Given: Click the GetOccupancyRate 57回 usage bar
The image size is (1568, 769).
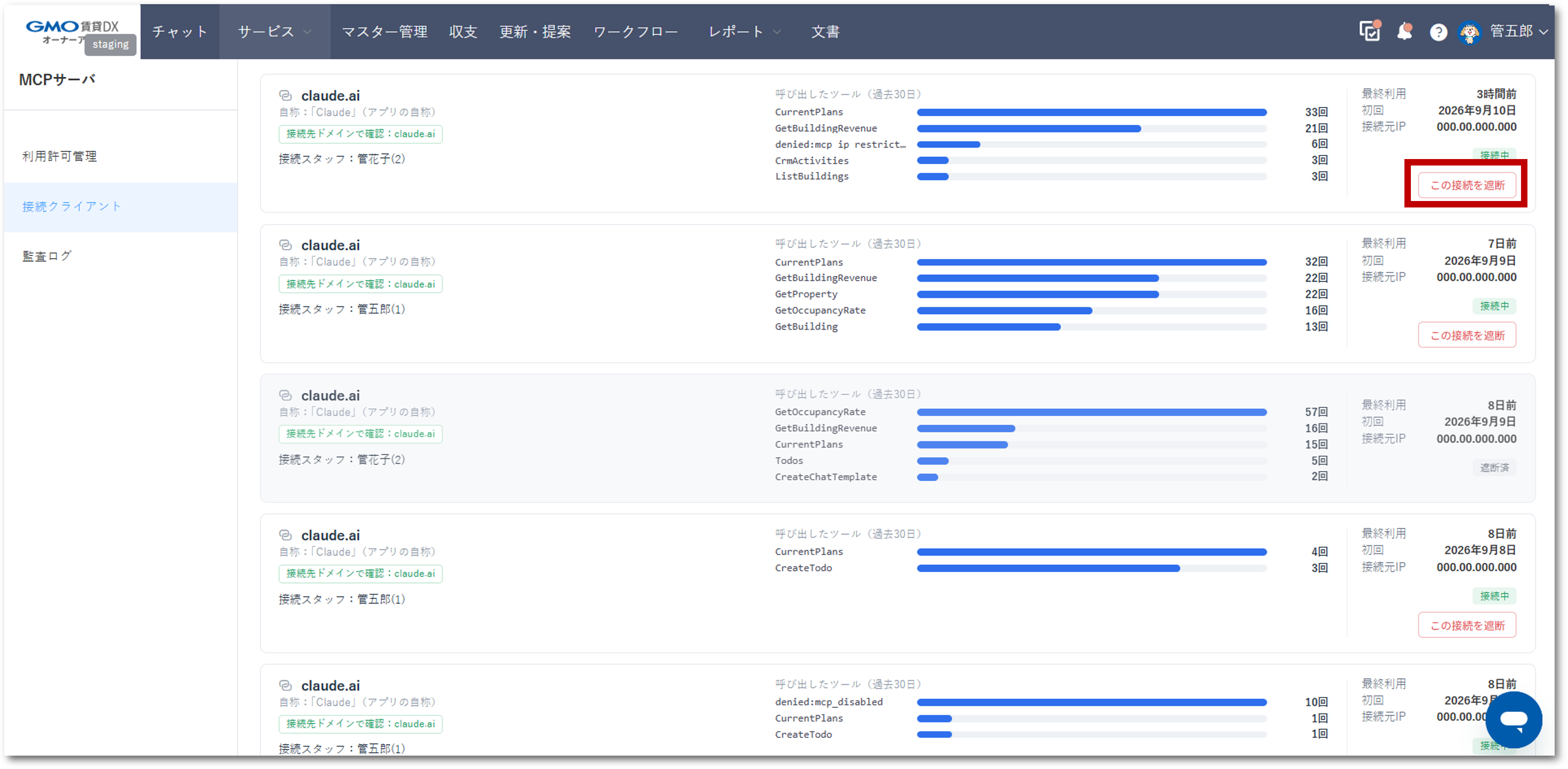Looking at the screenshot, I should tap(1092, 412).
